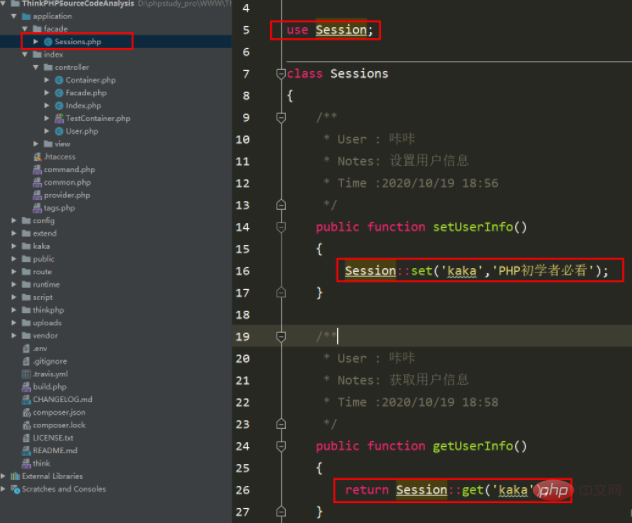This screenshot has width=632, height=523.
Task: Click Index.php class icon
Action: point(59,106)
